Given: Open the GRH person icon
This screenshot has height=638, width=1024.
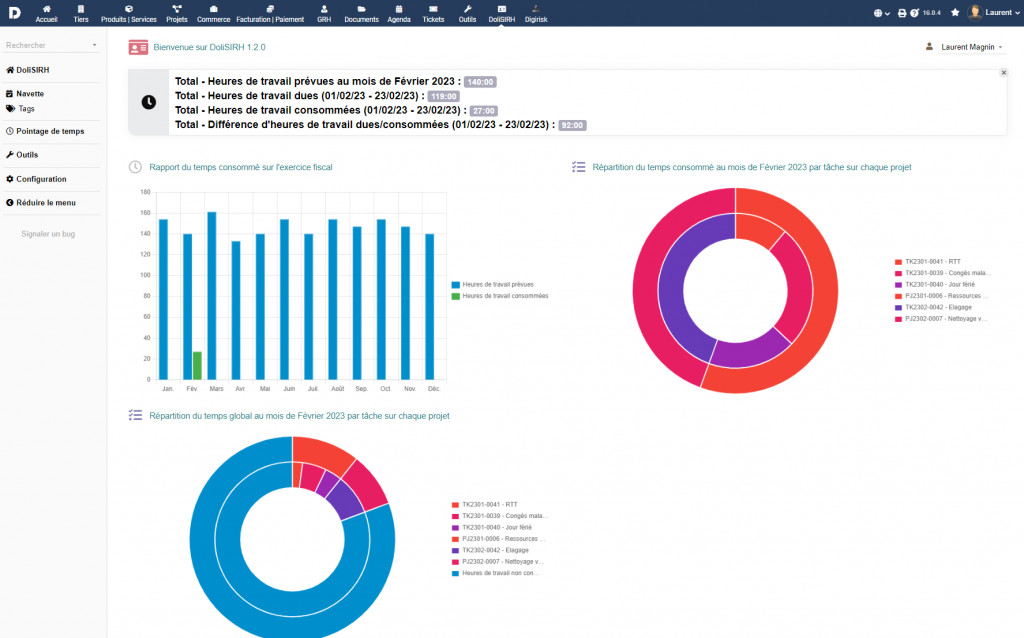Looking at the screenshot, I should point(324,9).
